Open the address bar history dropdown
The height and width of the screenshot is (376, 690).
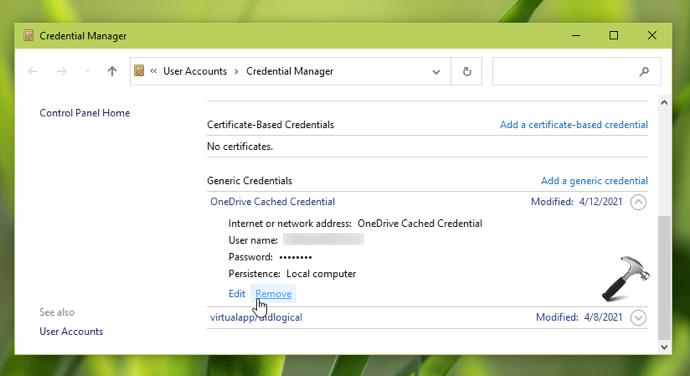point(436,72)
